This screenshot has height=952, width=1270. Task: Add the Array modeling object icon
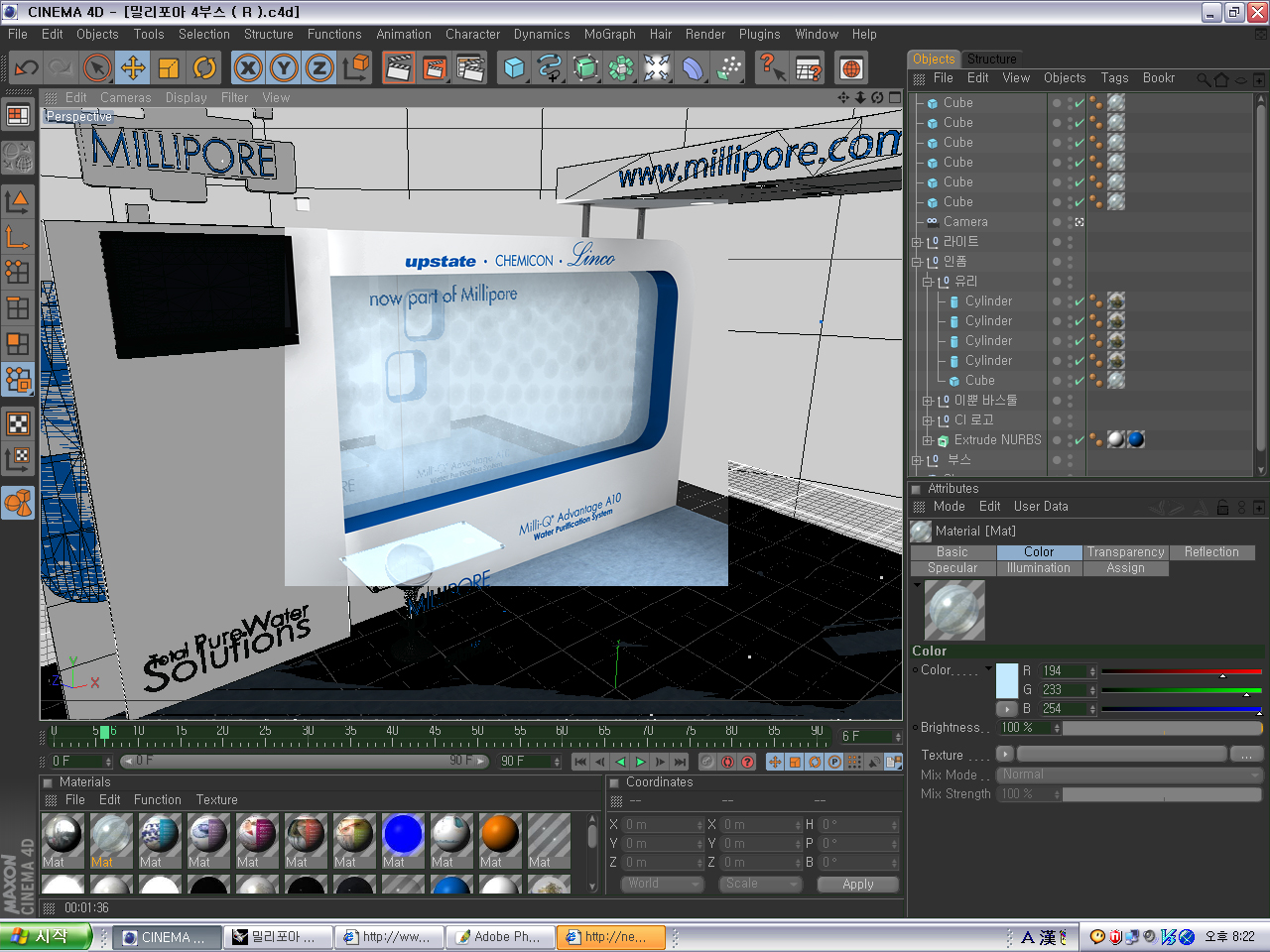tap(621, 68)
